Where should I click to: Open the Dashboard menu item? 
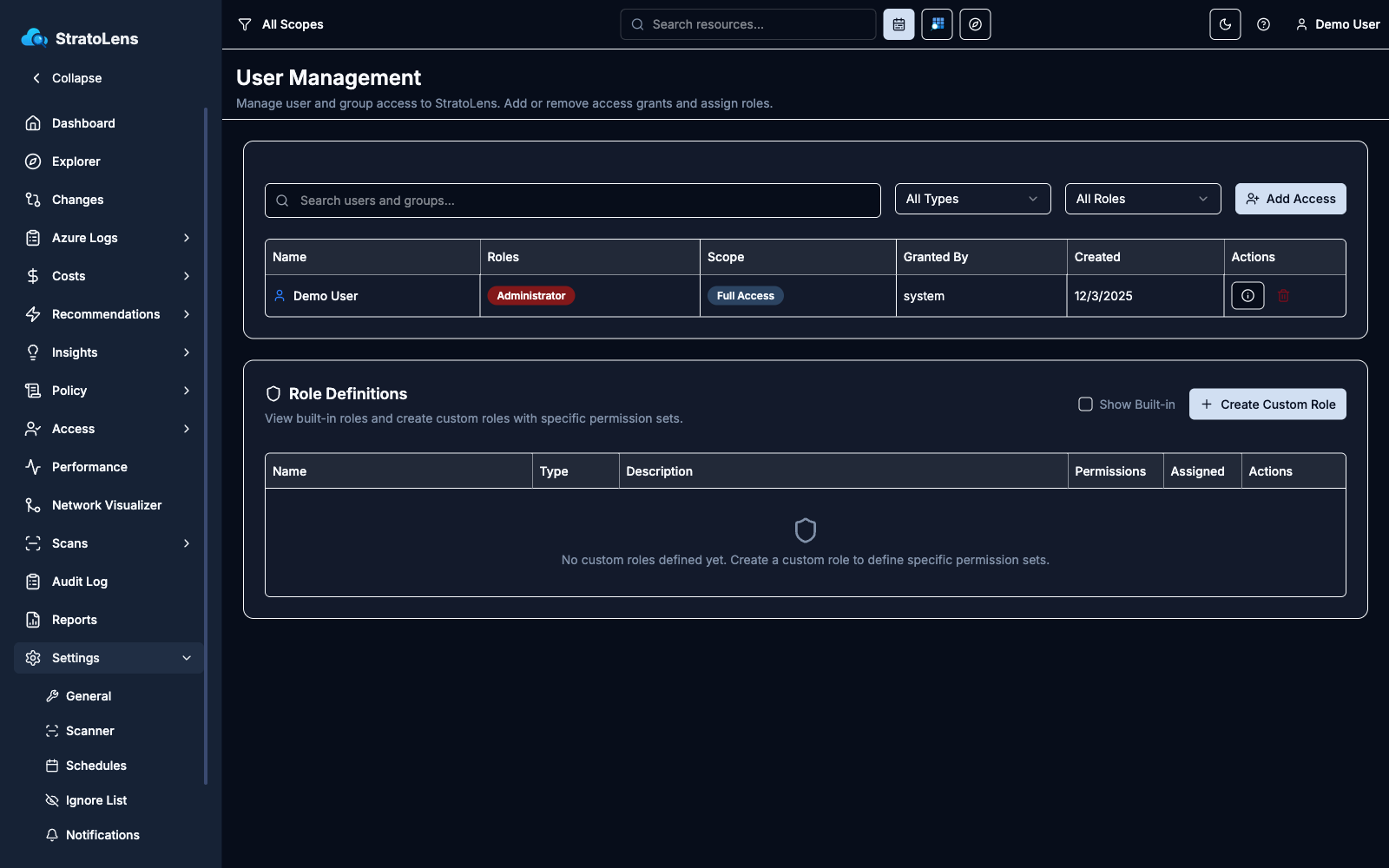click(x=109, y=123)
